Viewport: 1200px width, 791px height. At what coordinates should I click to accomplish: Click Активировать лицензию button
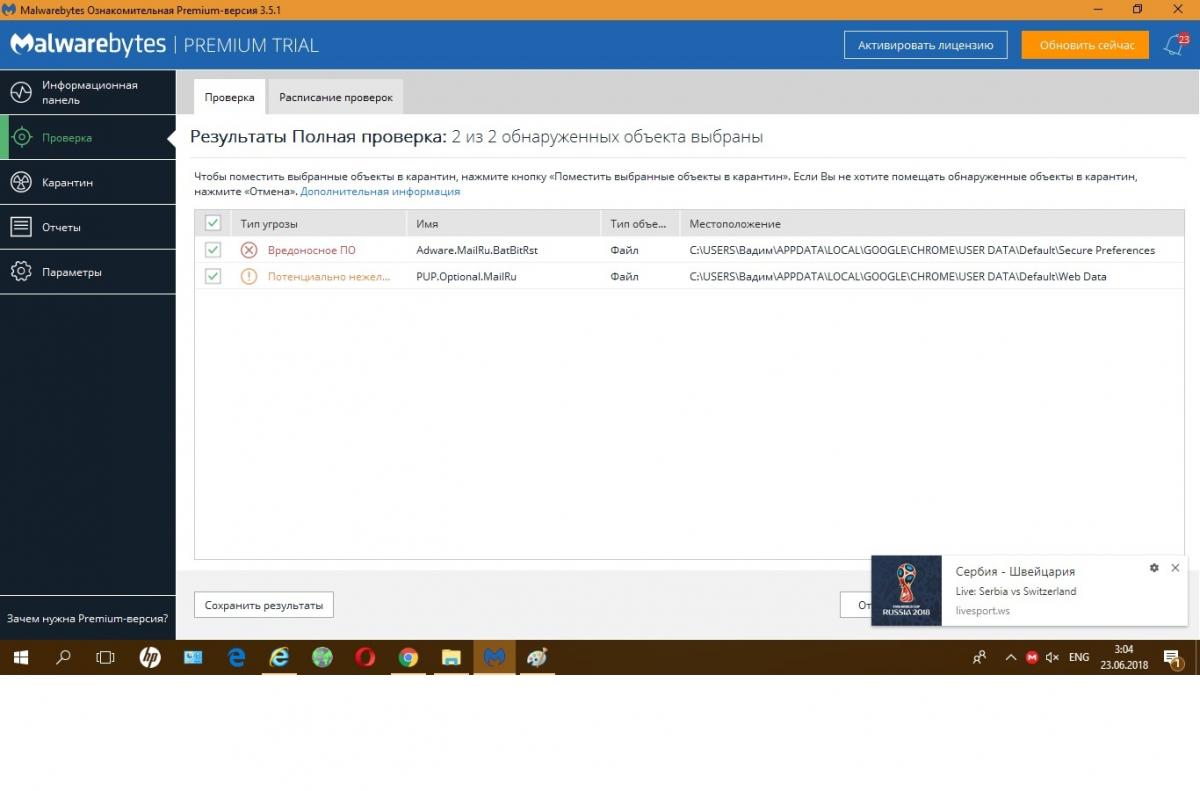pyautogui.click(x=925, y=45)
